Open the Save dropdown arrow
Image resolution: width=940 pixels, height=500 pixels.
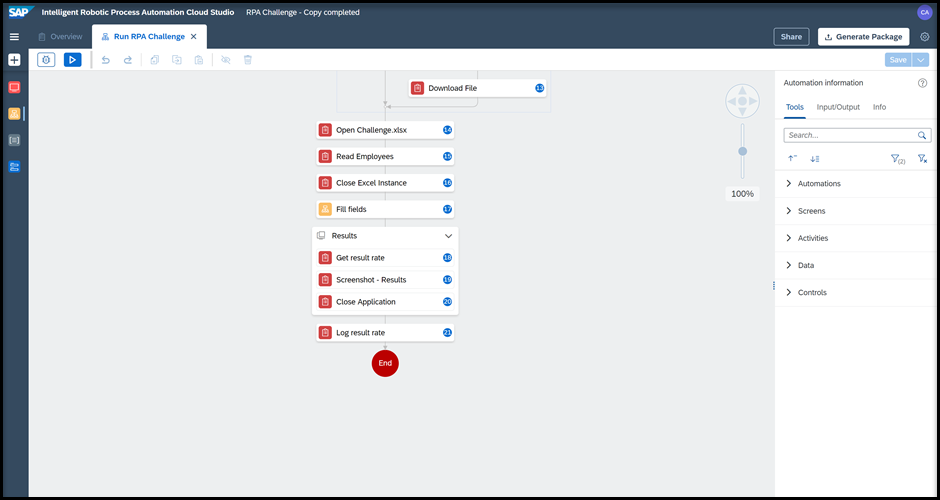coord(920,60)
